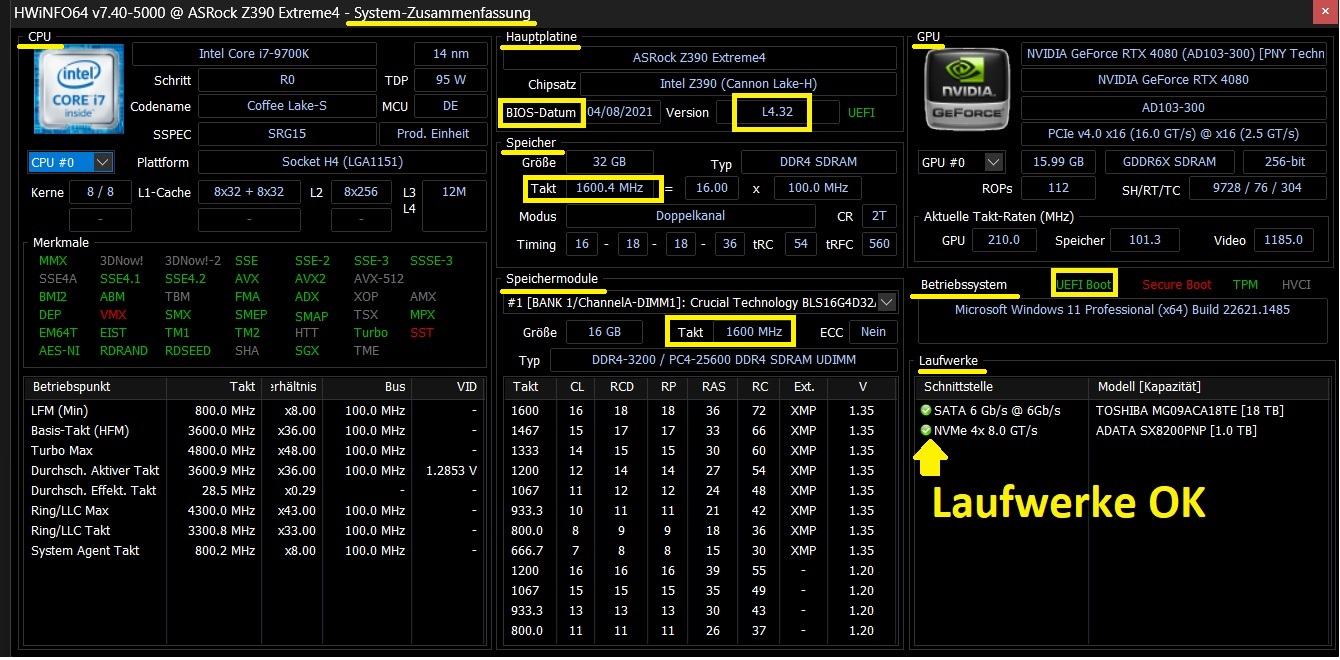The width and height of the screenshot is (1340, 660).
Task: Click the HVCI label
Action: click(x=1296, y=285)
